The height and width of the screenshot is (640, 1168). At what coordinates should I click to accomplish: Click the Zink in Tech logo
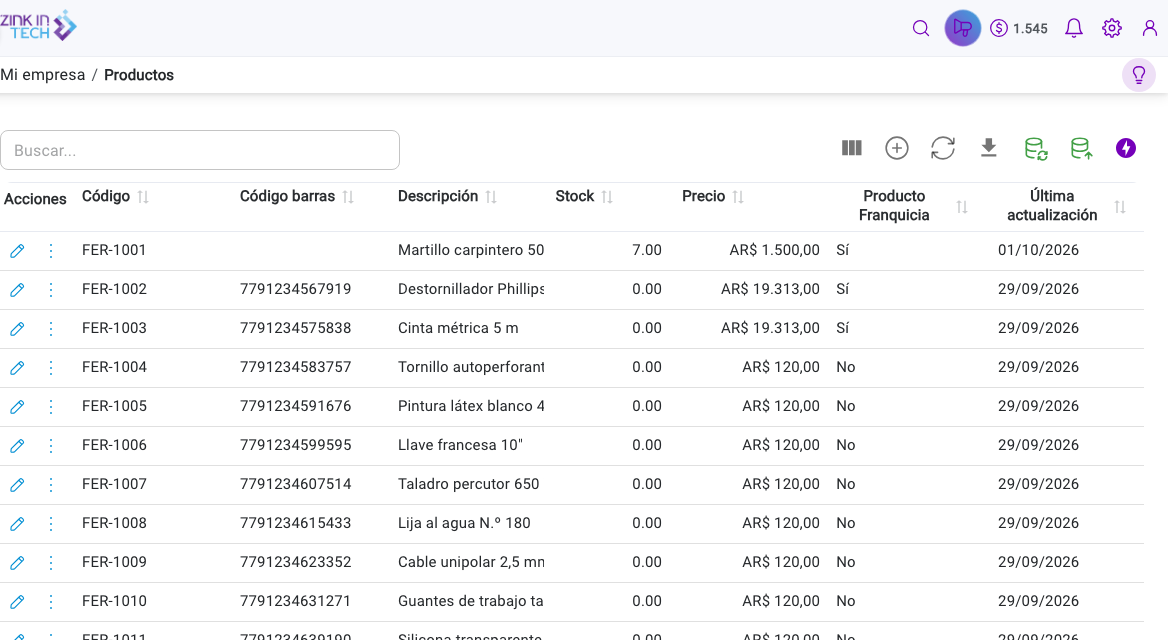(x=38, y=26)
